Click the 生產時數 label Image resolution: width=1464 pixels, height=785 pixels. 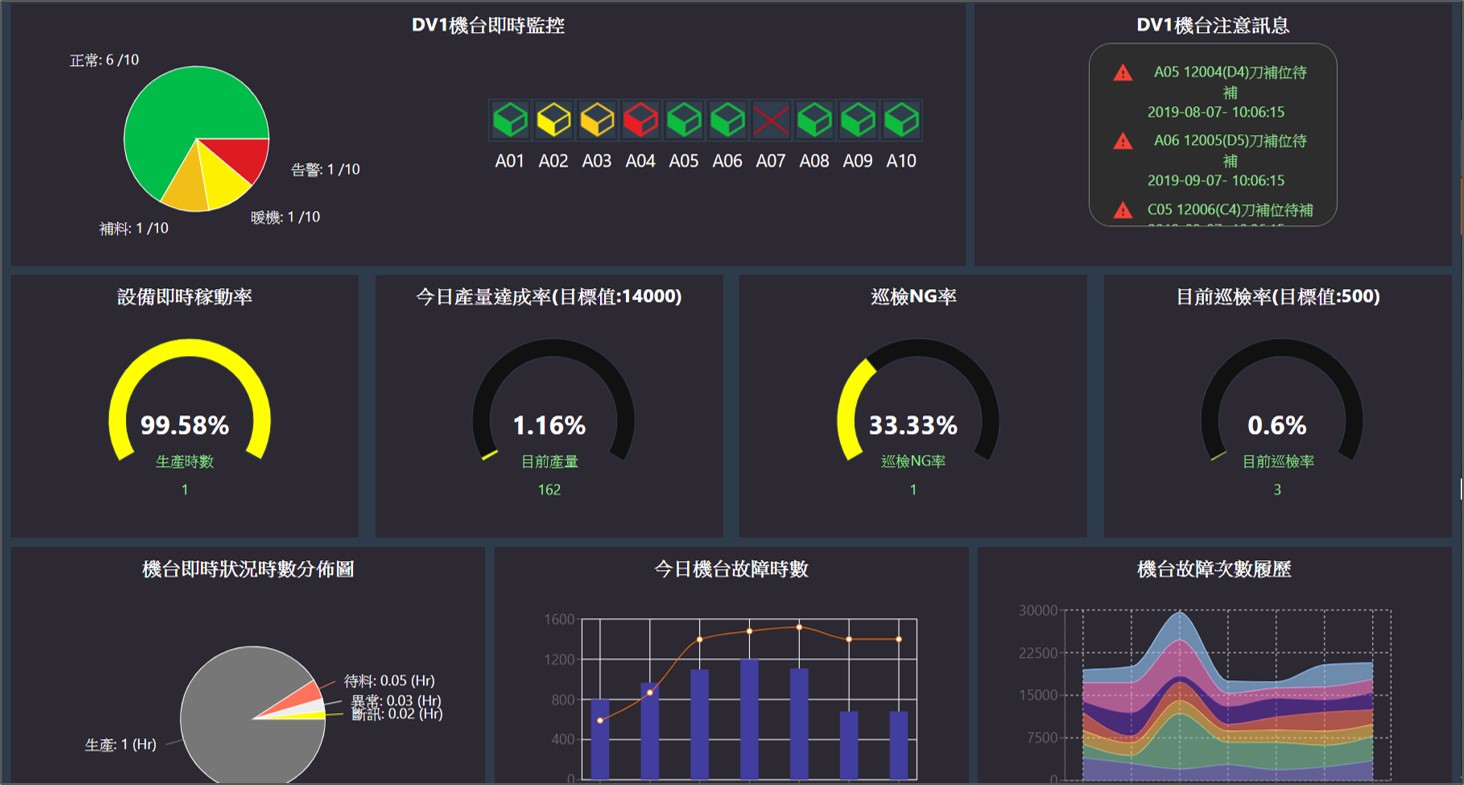coord(185,462)
